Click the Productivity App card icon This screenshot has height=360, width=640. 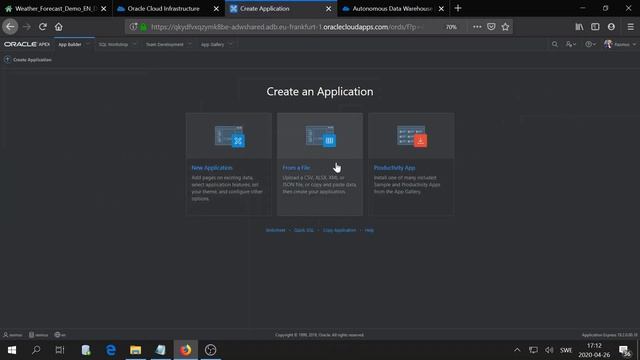[x=412, y=136]
